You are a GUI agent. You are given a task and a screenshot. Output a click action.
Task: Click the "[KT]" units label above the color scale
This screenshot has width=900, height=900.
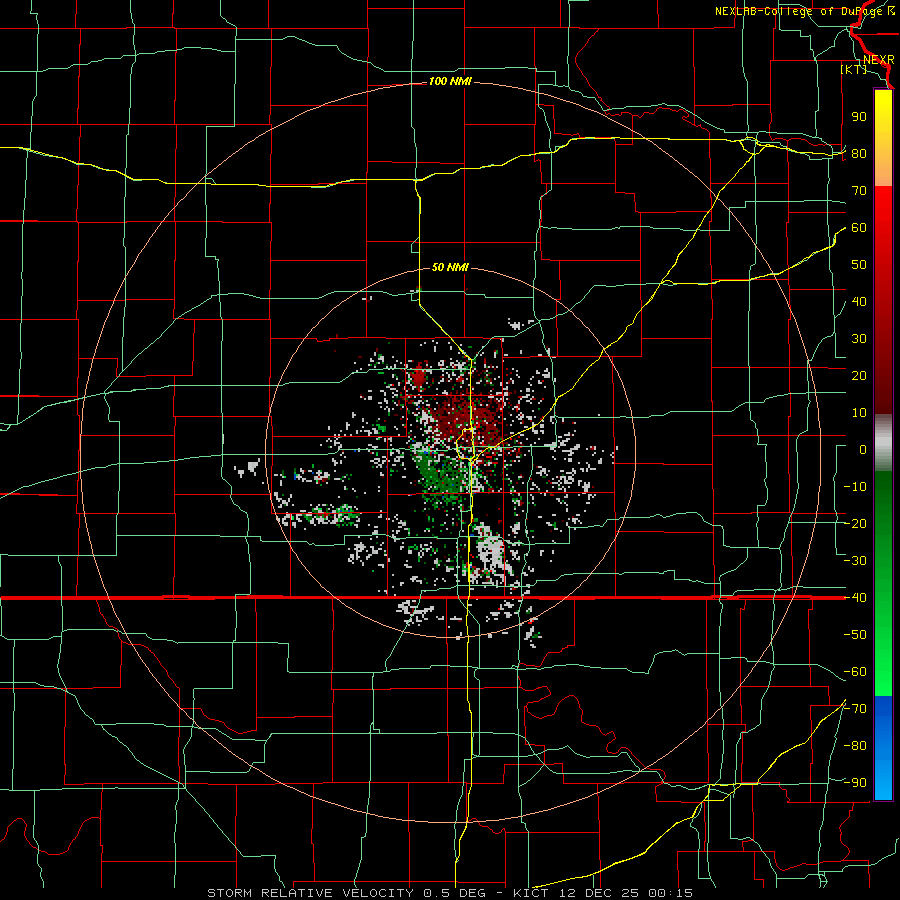pos(854,69)
